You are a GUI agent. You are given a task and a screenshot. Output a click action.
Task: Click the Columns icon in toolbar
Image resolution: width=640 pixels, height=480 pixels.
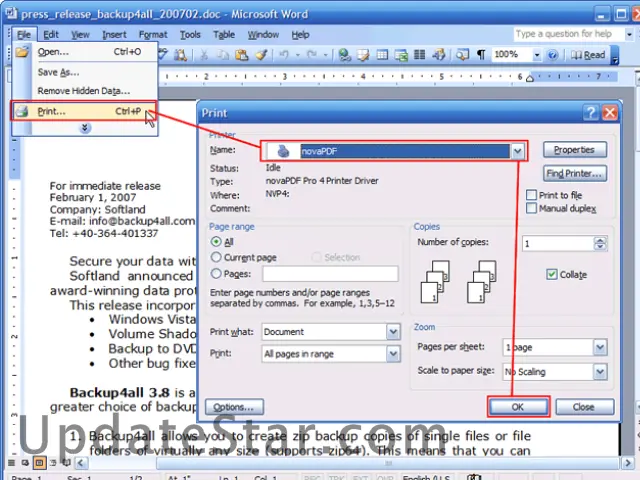[420, 55]
